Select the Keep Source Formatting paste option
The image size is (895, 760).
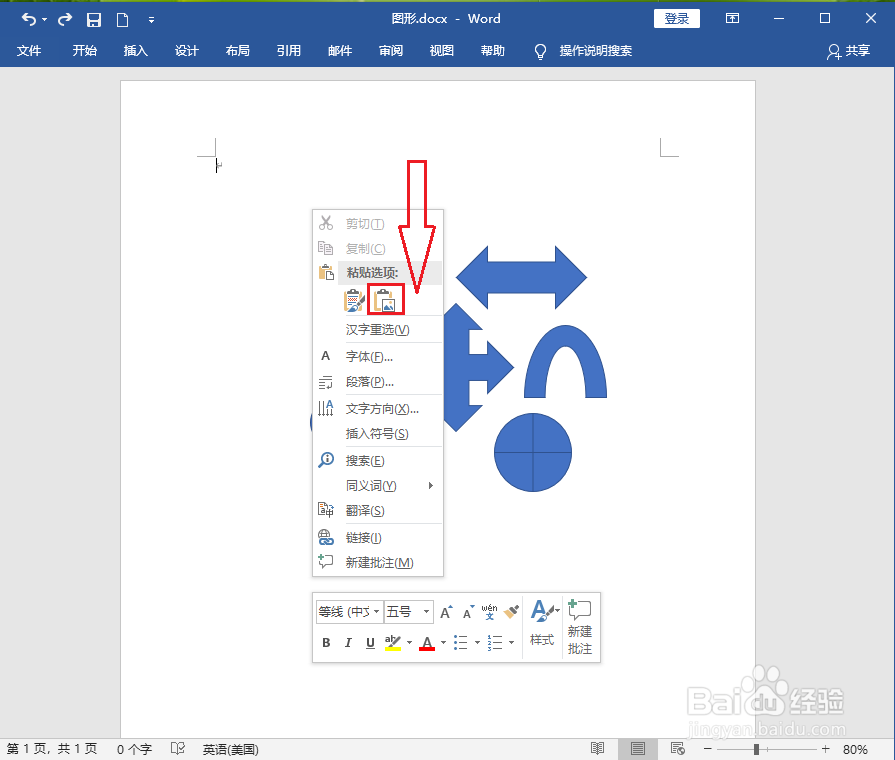[354, 299]
